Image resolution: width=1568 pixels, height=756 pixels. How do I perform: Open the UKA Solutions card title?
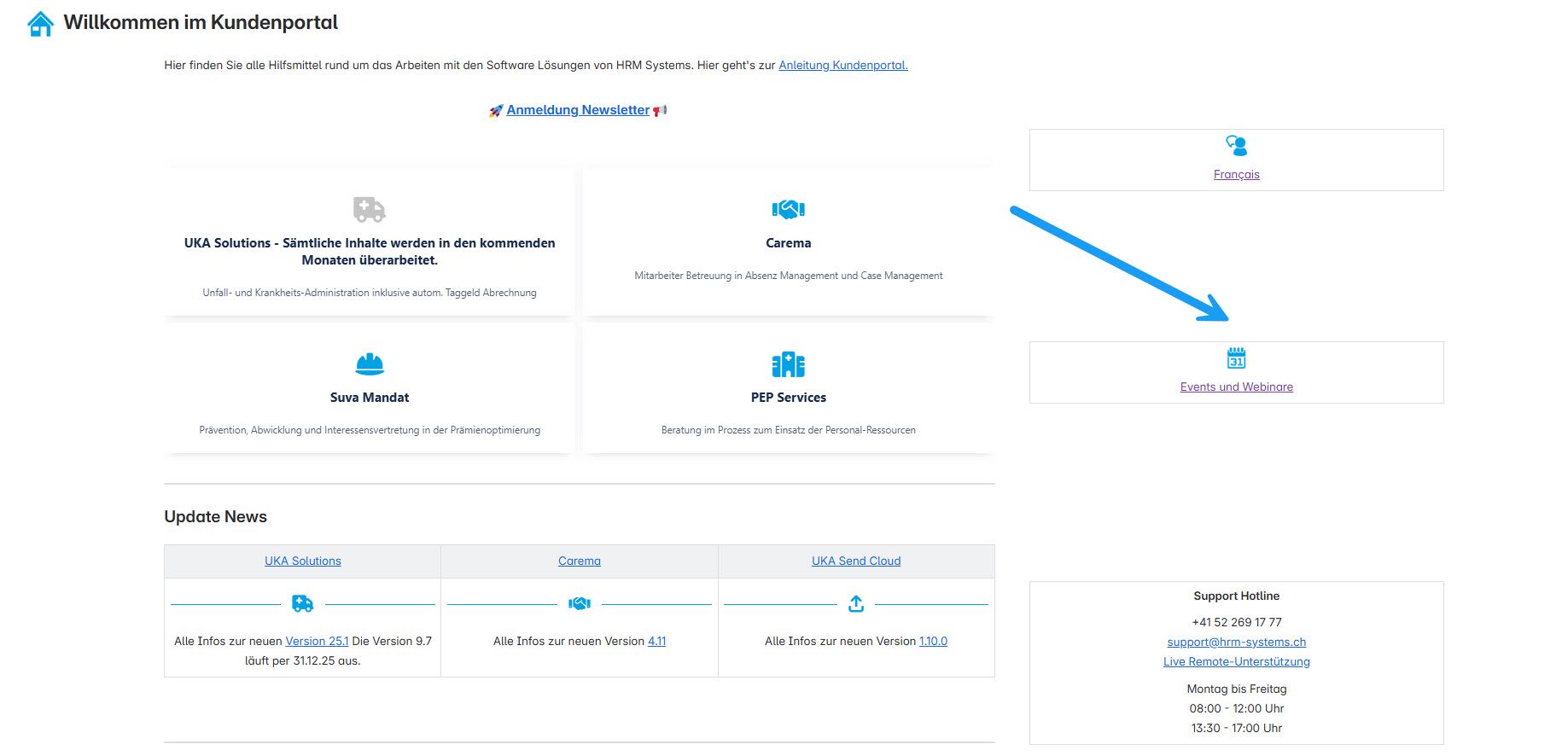[370, 252]
